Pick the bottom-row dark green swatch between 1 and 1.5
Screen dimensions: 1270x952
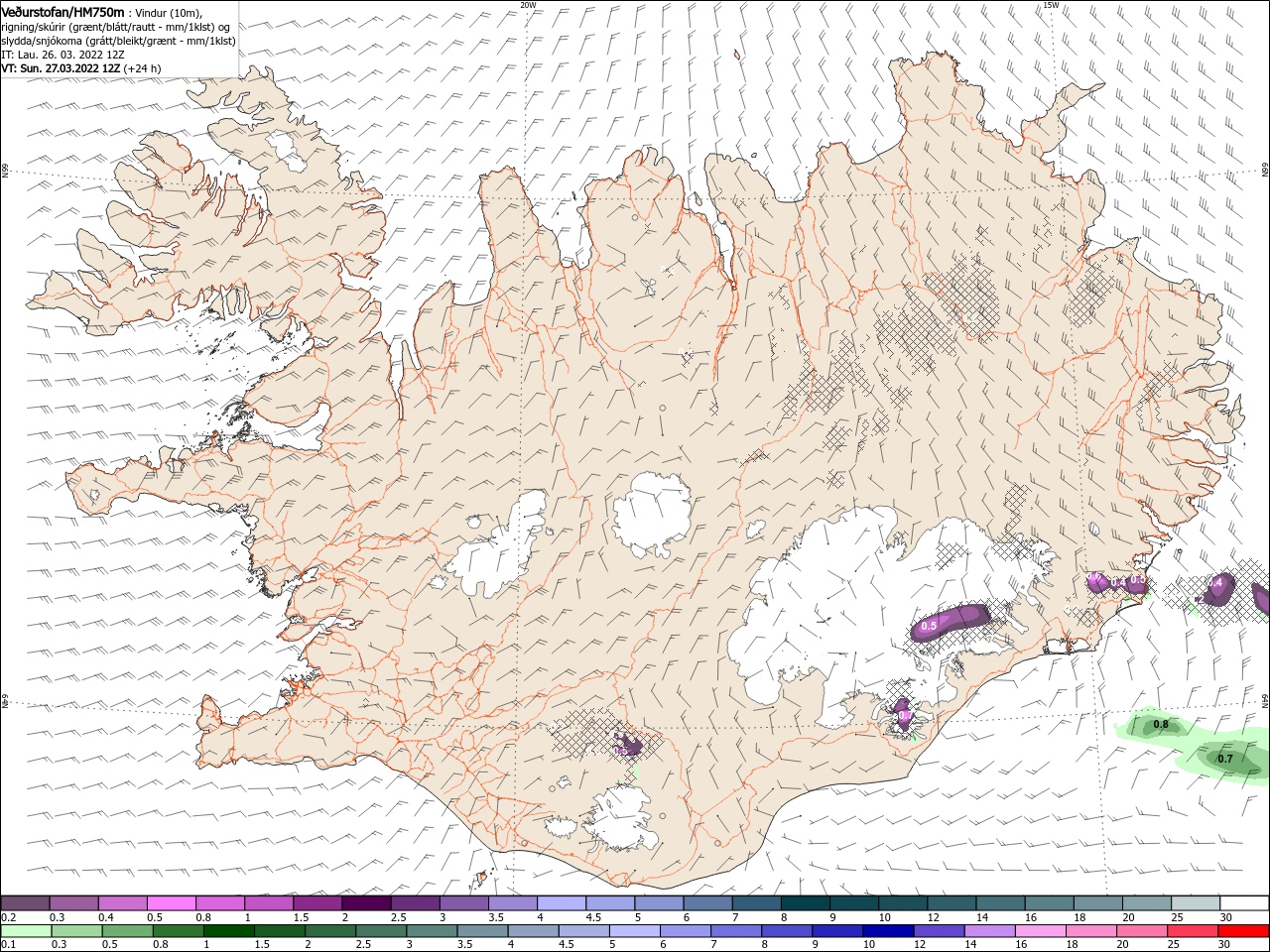(x=228, y=931)
